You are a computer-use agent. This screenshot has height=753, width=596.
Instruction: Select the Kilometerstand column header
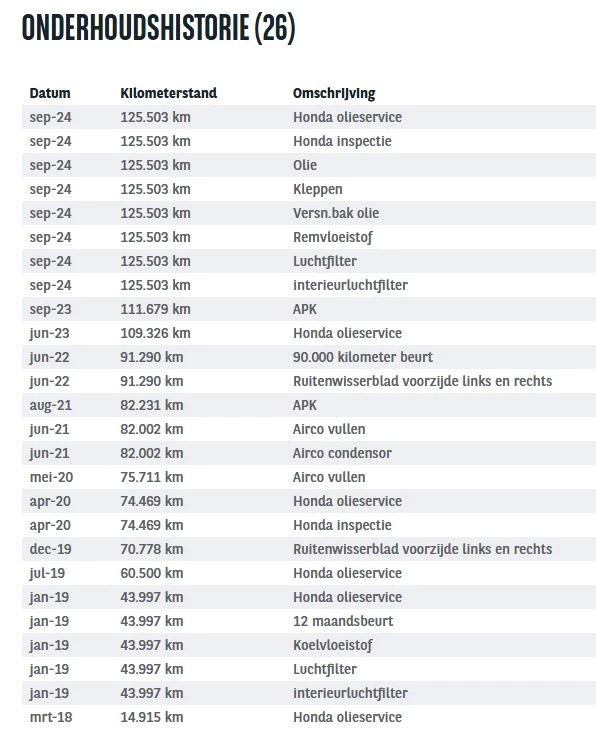point(169,93)
